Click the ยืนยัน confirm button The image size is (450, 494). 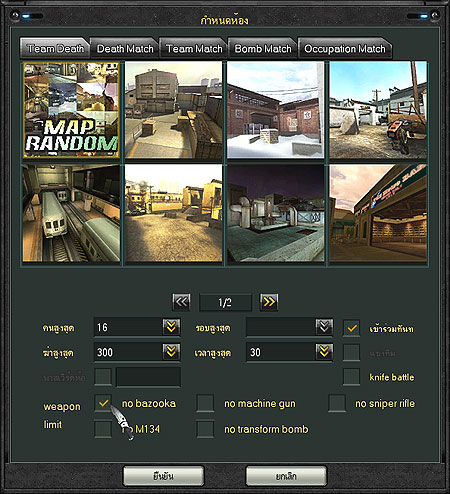coord(163,476)
